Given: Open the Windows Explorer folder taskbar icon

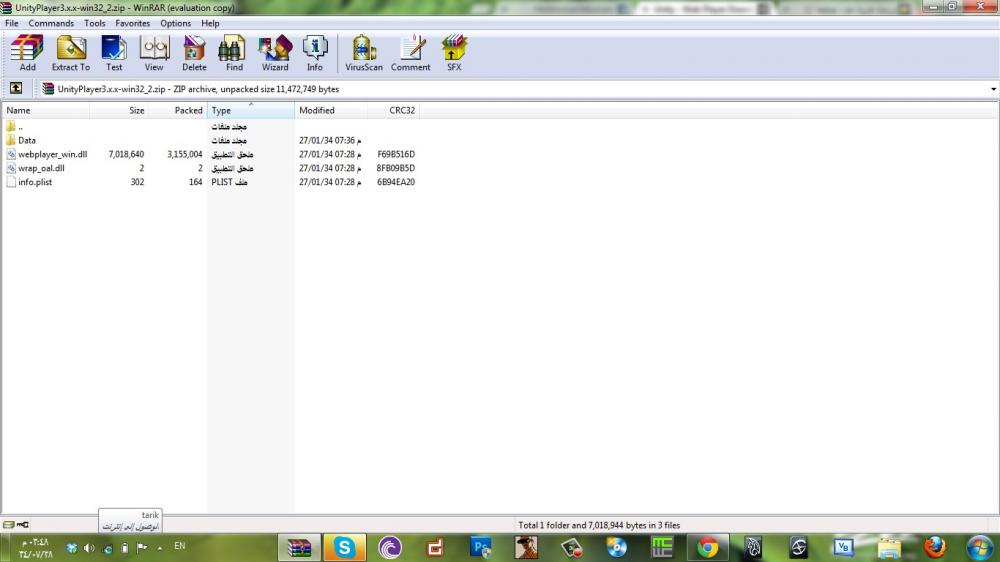Looking at the screenshot, I should 889,547.
